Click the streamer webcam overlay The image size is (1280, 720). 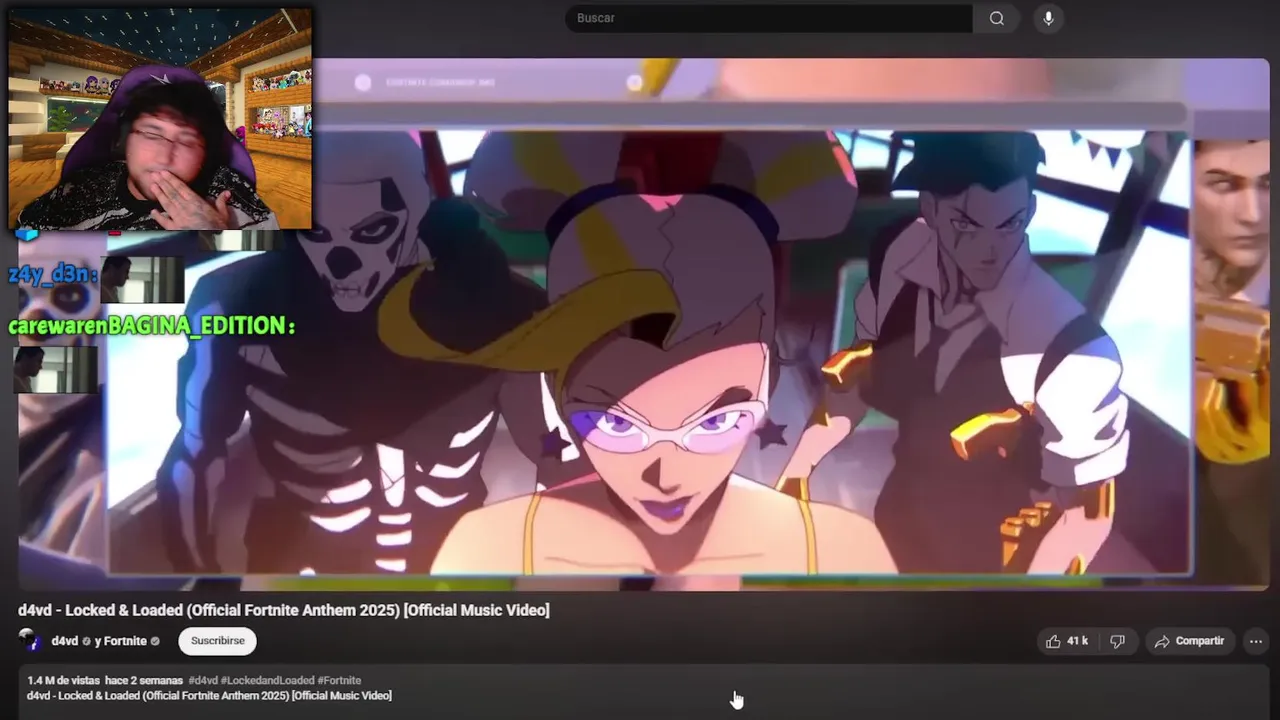click(160, 118)
